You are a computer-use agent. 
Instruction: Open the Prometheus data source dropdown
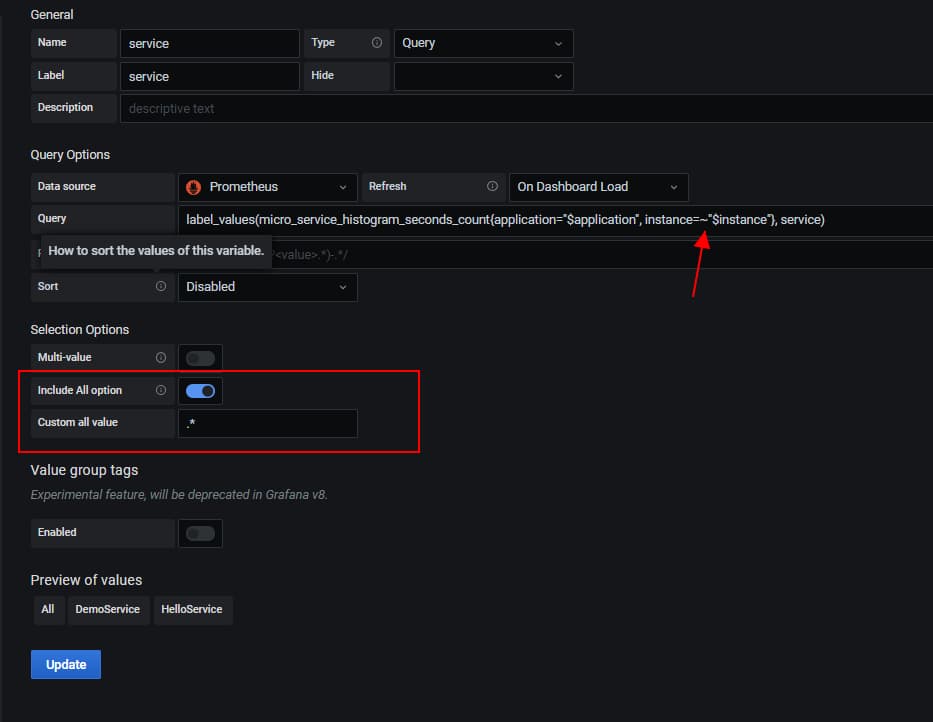[x=267, y=187]
